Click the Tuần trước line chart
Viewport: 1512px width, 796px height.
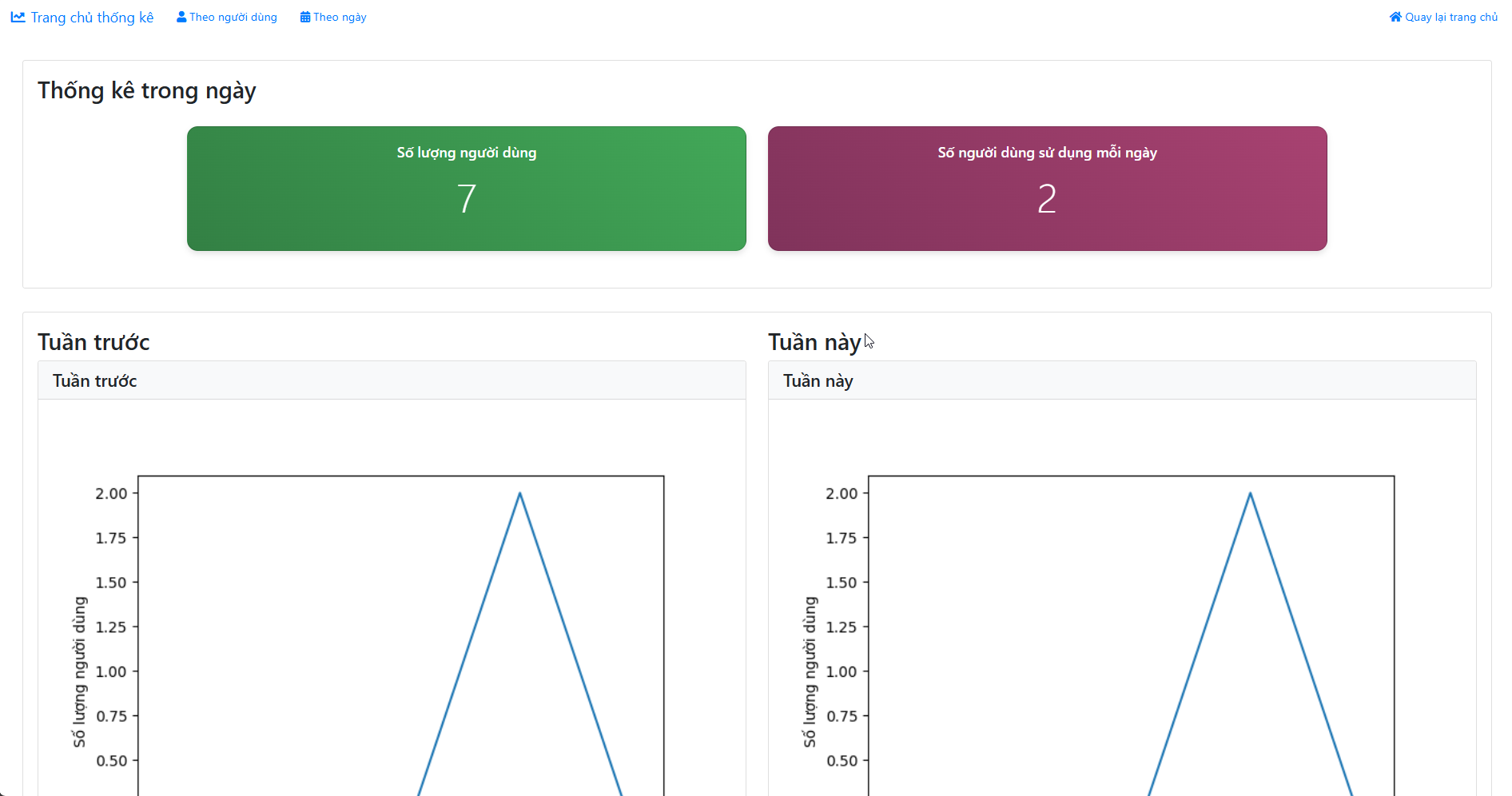[401, 635]
